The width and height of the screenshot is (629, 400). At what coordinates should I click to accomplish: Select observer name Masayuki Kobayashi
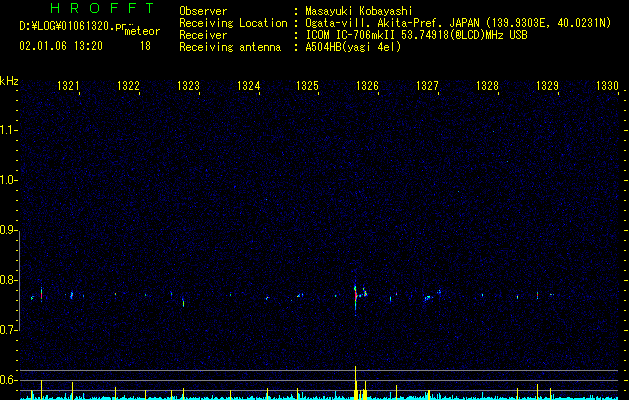[359, 11]
